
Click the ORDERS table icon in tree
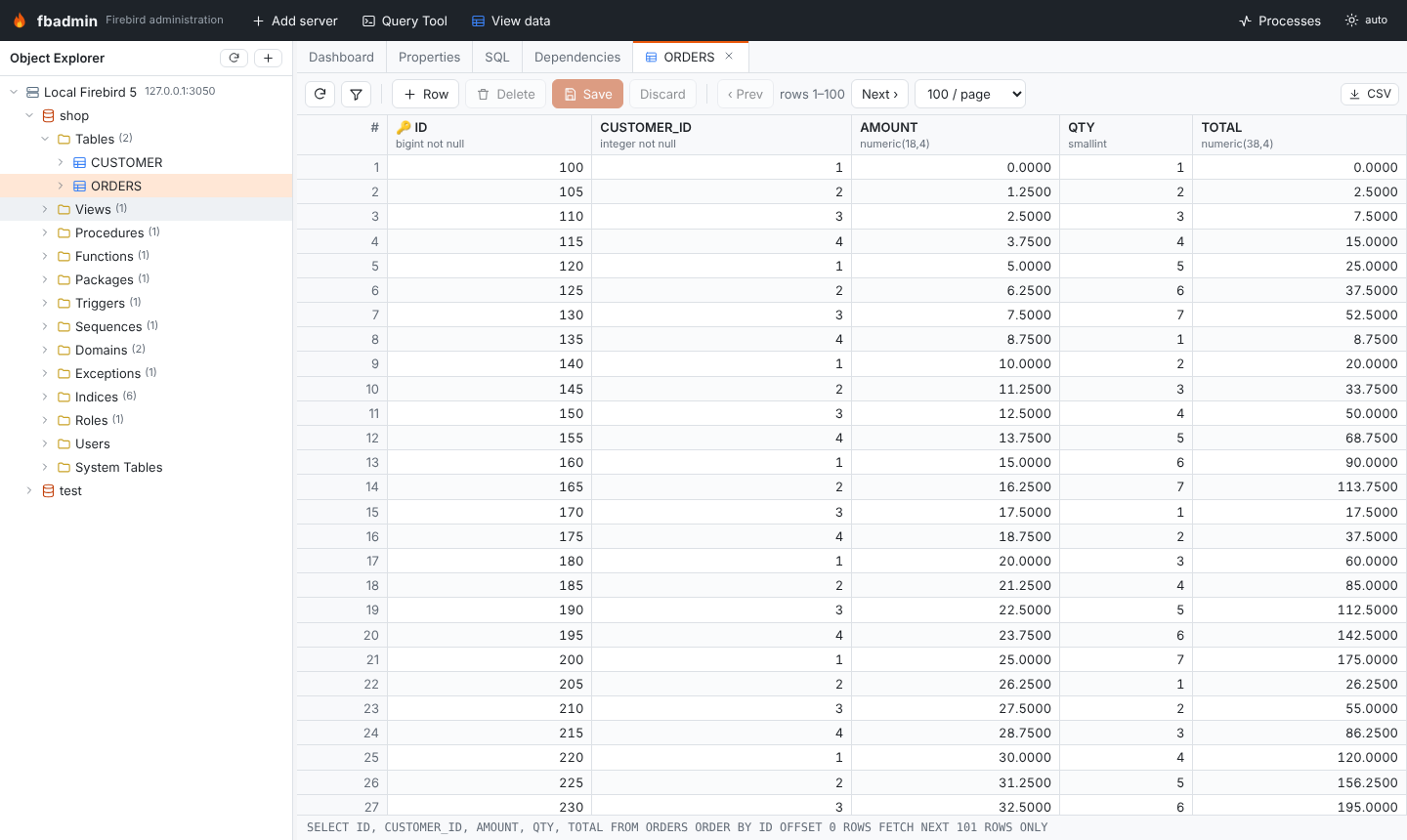click(79, 186)
